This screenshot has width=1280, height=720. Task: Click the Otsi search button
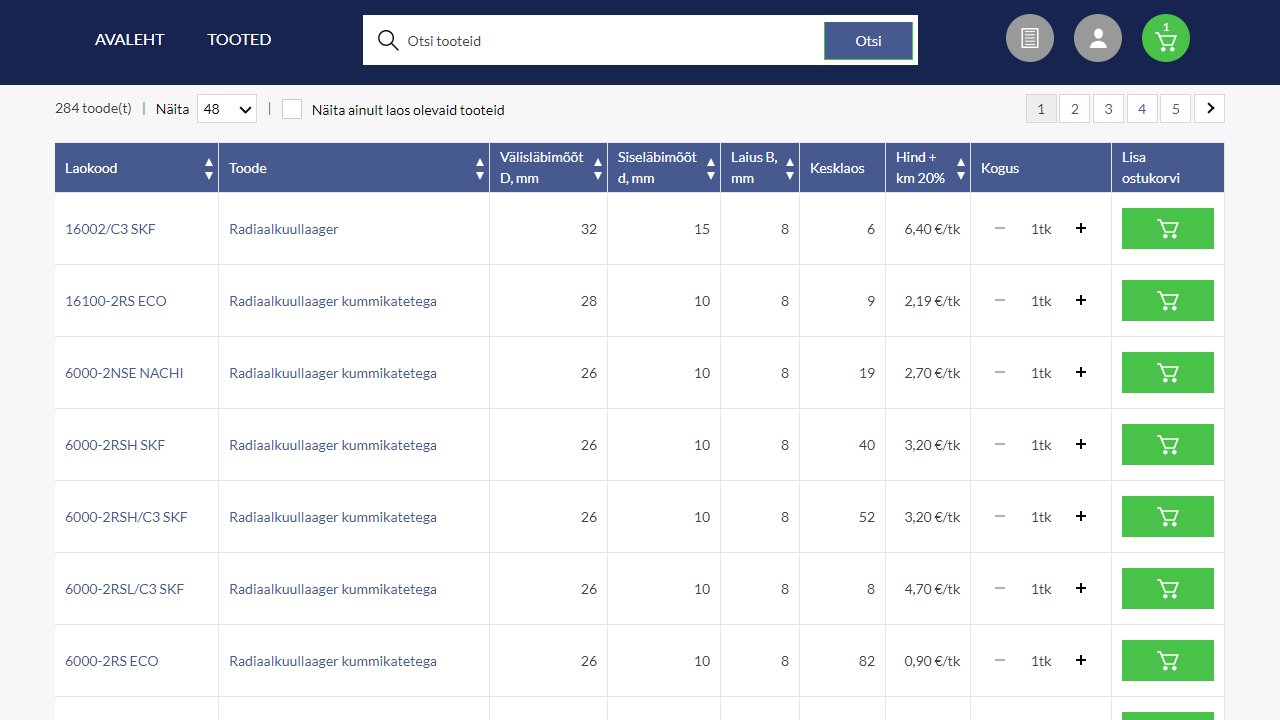tap(868, 40)
